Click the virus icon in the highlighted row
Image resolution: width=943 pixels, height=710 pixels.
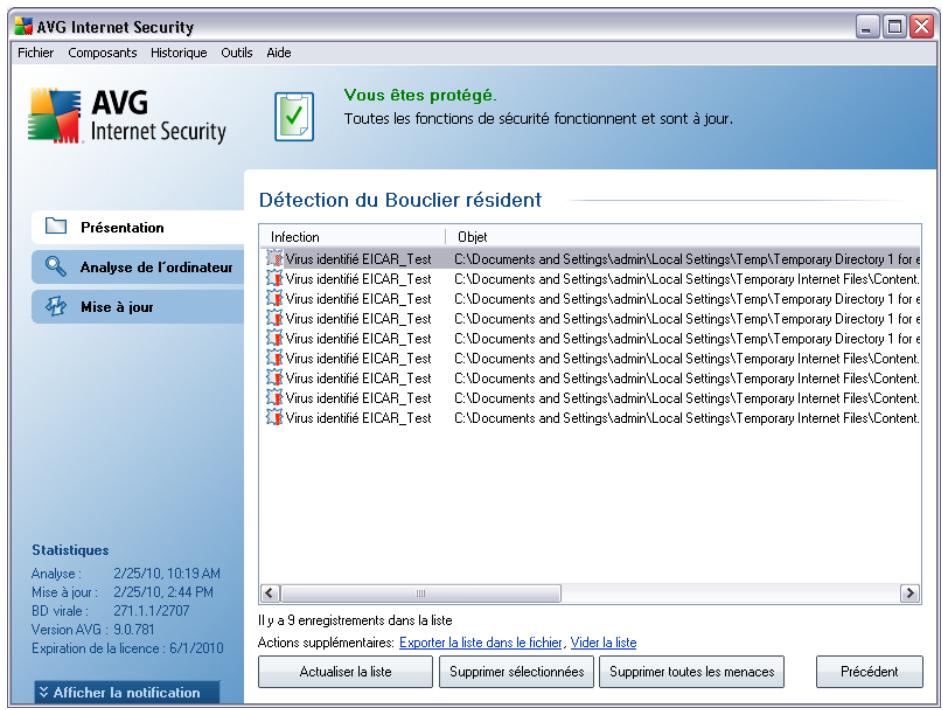click(x=275, y=259)
